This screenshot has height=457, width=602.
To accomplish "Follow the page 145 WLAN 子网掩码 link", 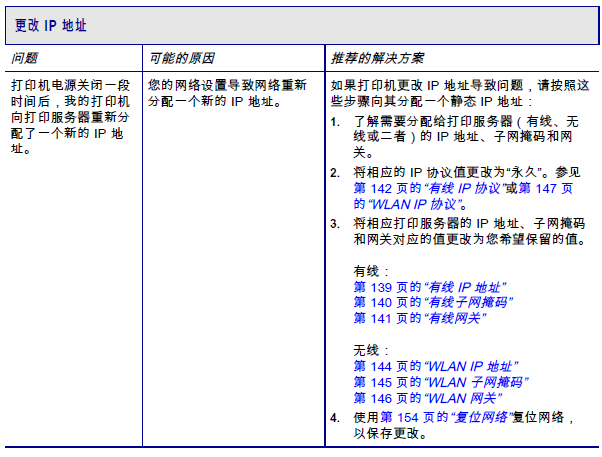I will [x=441, y=382].
